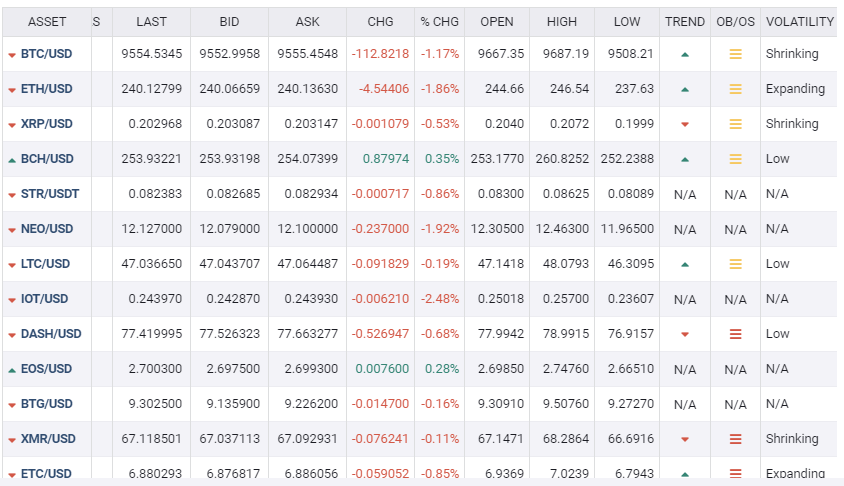This screenshot has height=486, width=844.
Task: Click the green up arrow beside EOS/USD
Action: 12,370
